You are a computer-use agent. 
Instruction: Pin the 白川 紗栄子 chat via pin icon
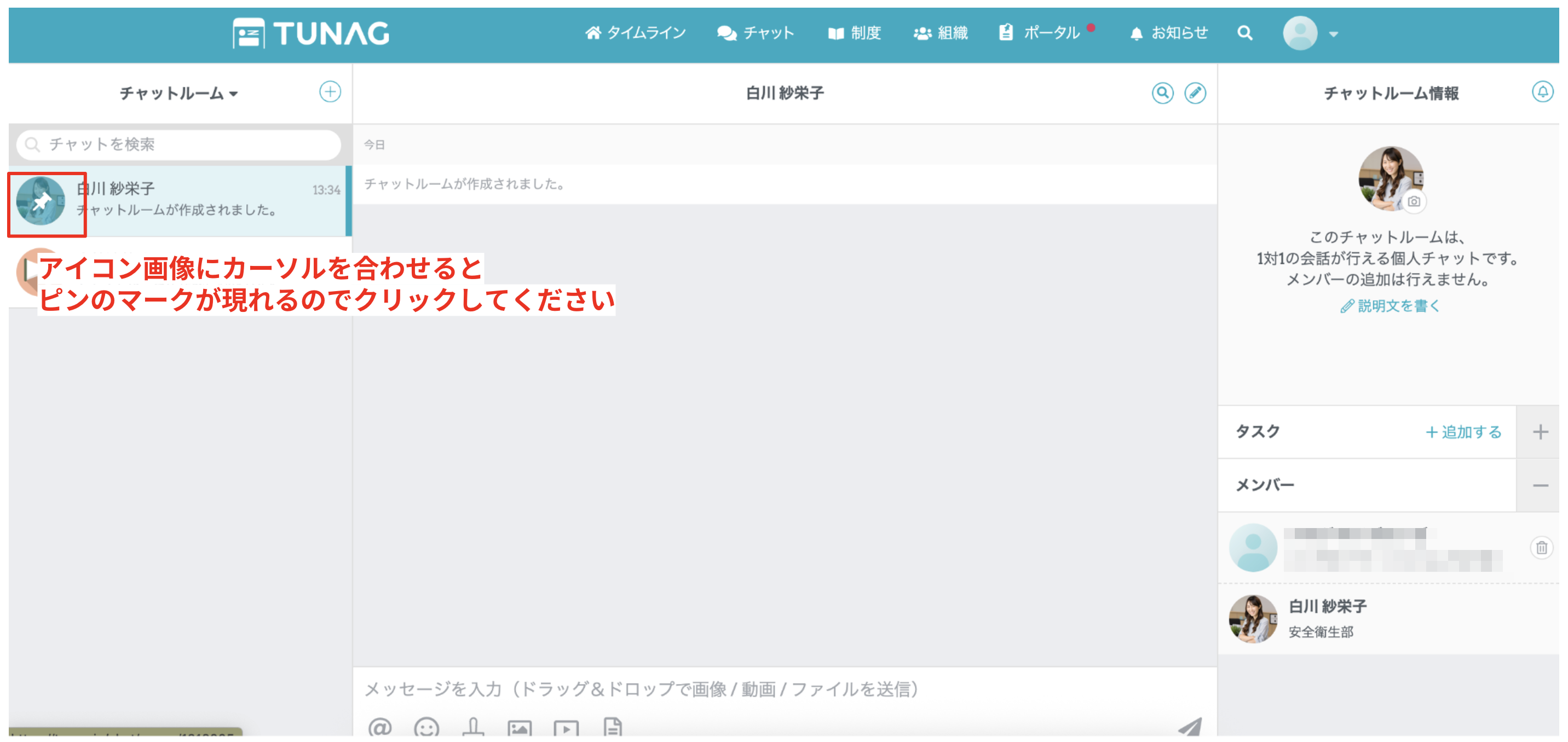41,201
